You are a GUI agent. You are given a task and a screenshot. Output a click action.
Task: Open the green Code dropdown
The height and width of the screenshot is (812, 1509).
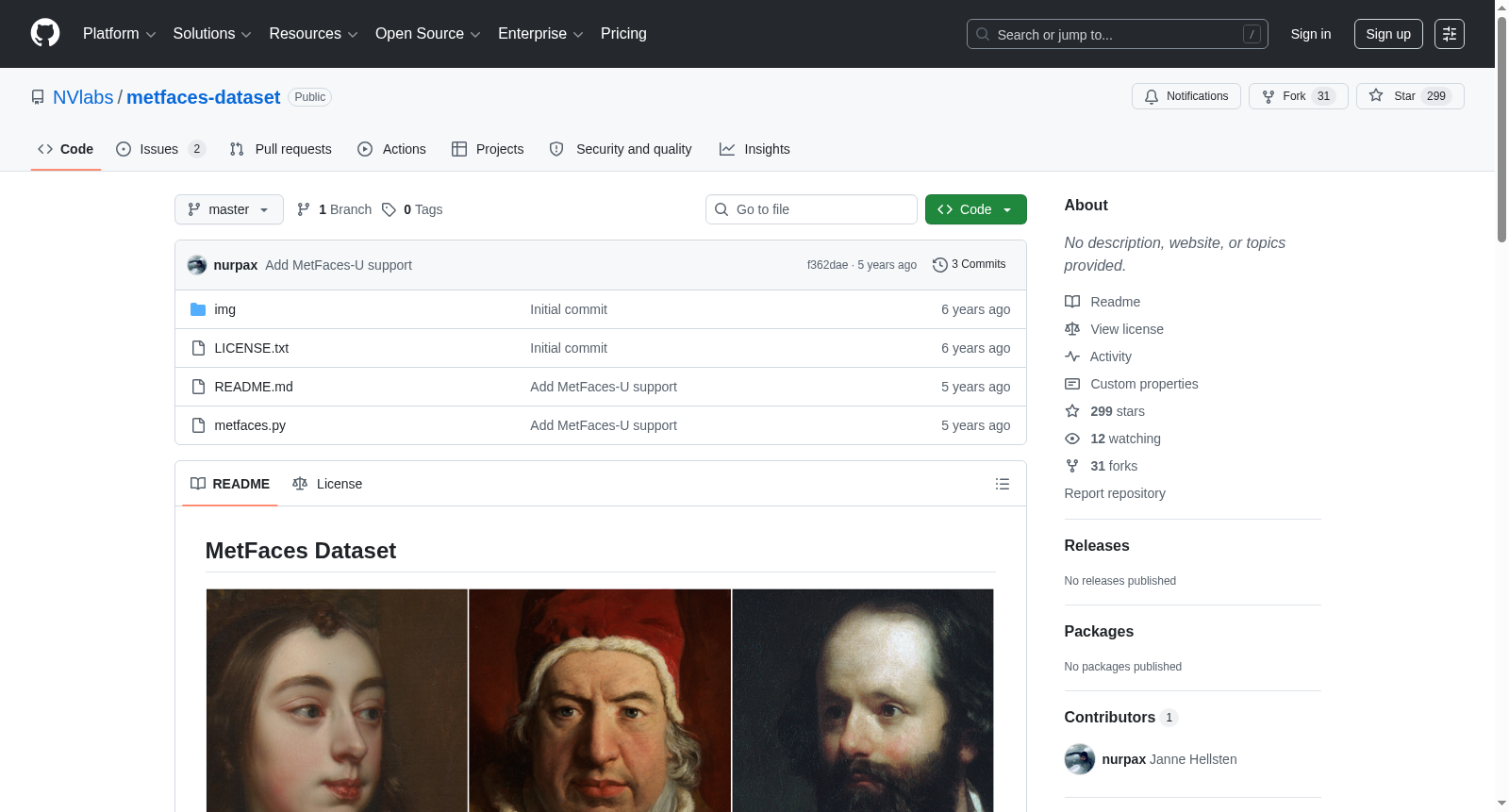975,209
